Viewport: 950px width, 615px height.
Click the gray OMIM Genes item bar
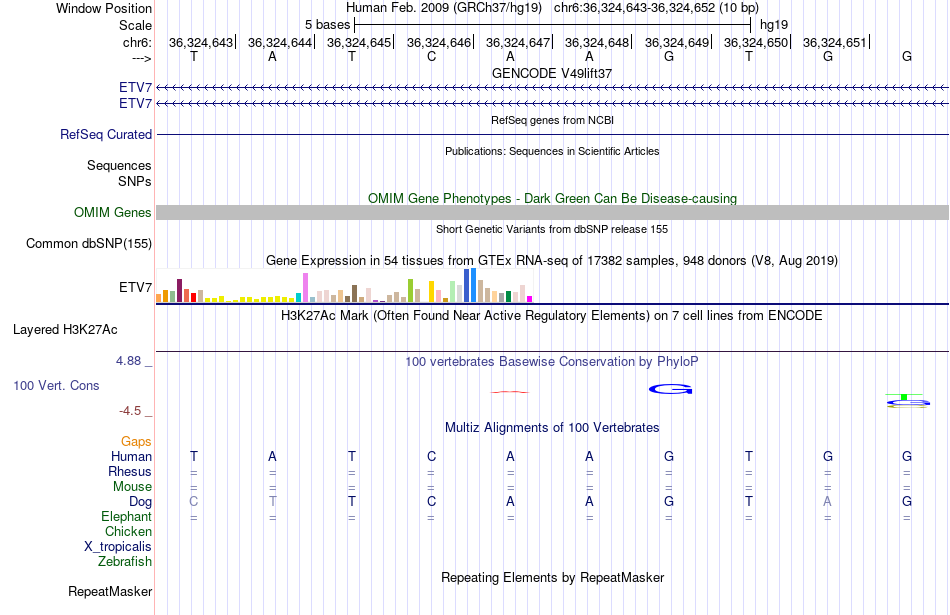[x=552, y=212]
